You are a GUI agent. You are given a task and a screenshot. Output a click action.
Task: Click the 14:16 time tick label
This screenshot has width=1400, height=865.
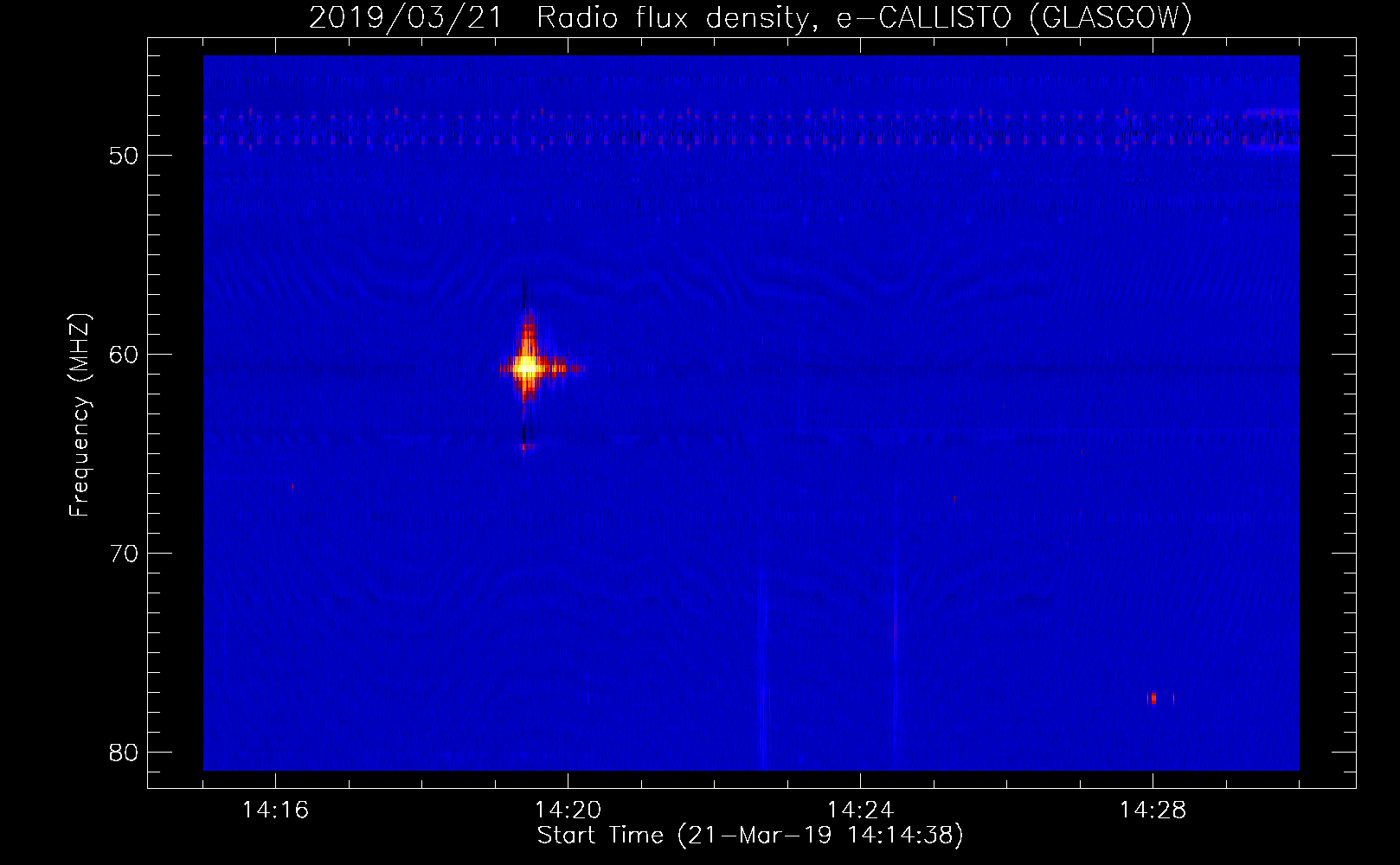coord(275,810)
